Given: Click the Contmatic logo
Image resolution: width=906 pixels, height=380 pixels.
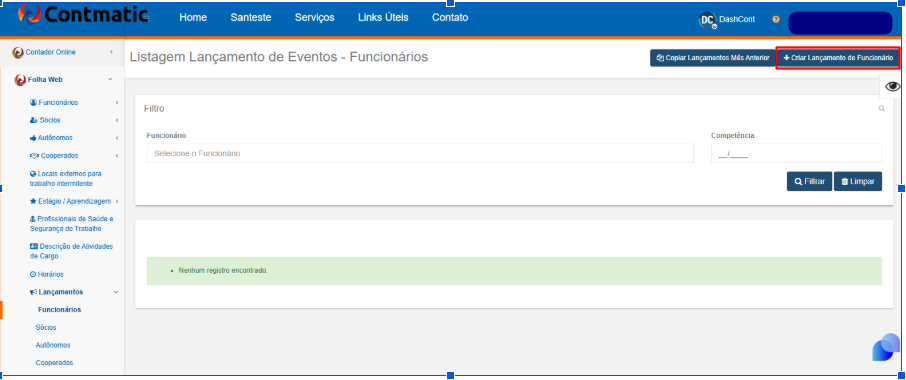Looking at the screenshot, I should [83, 14].
